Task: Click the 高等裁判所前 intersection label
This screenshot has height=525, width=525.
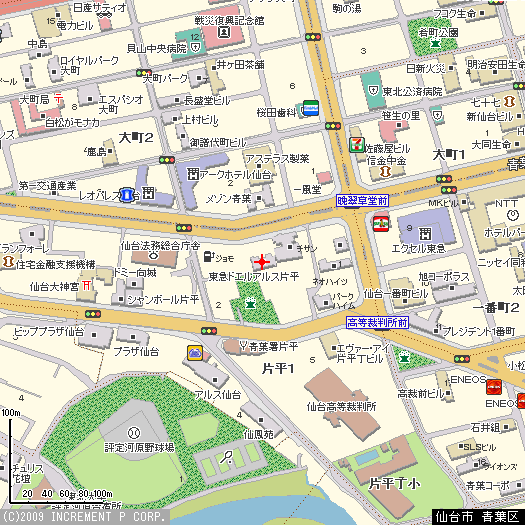Action: [x=377, y=323]
